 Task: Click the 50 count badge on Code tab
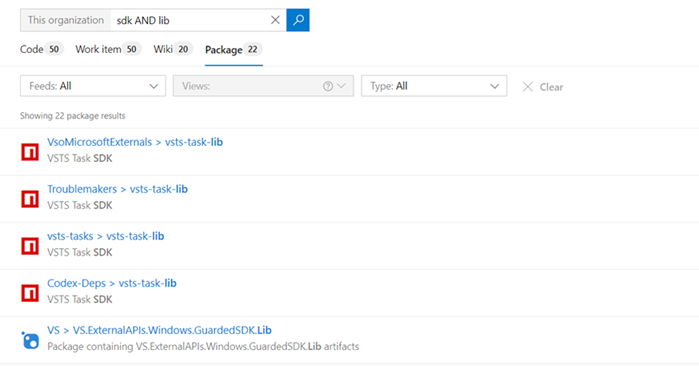point(54,49)
